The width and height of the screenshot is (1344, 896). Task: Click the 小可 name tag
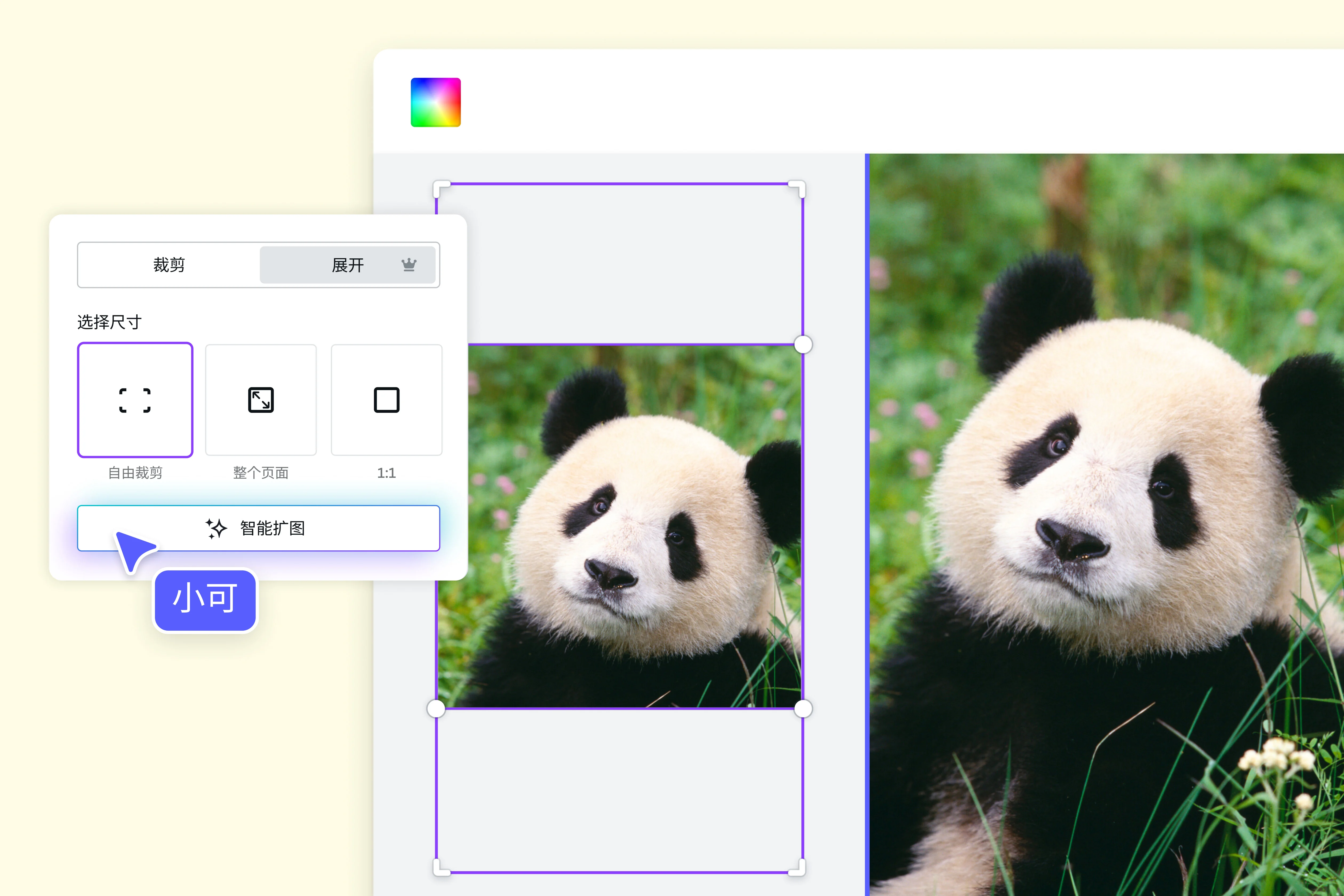[x=205, y=600]
